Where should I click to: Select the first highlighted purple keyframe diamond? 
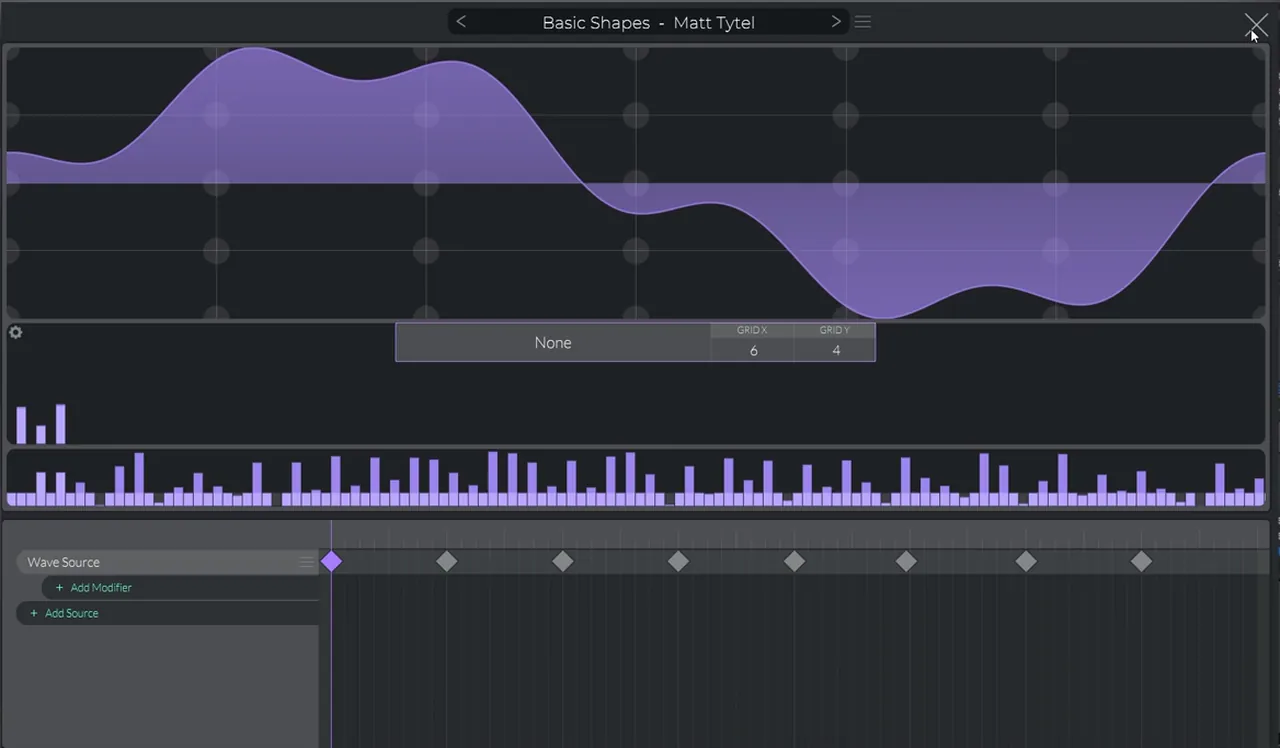331,562
